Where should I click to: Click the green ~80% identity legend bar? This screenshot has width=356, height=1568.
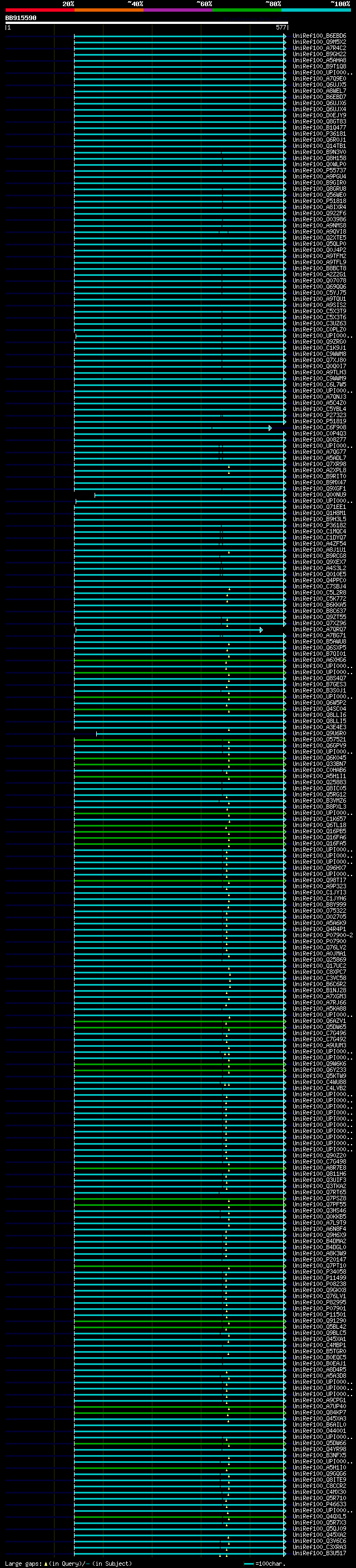click(247, 10)
